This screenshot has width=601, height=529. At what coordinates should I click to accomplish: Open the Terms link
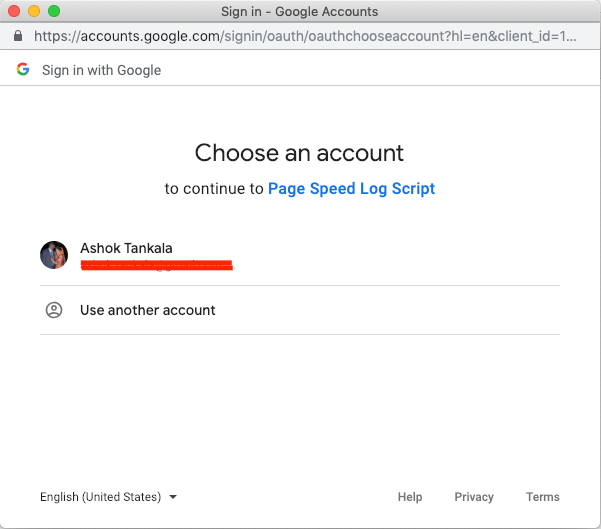[542, 497]
